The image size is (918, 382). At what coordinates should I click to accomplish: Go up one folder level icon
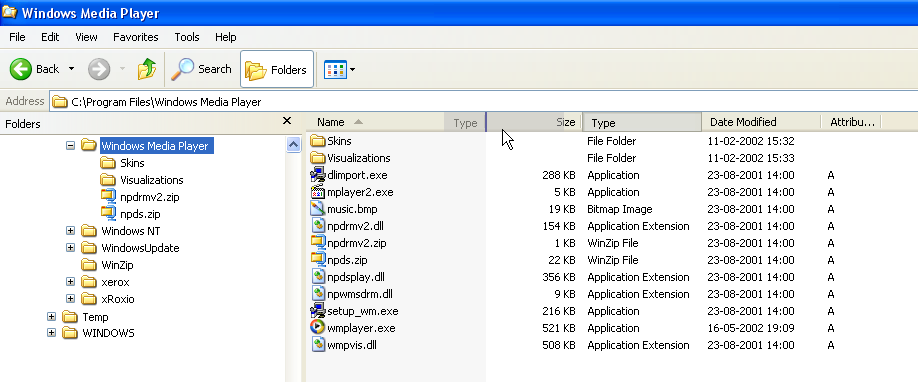pyautogui.click(x=146, y=69)
